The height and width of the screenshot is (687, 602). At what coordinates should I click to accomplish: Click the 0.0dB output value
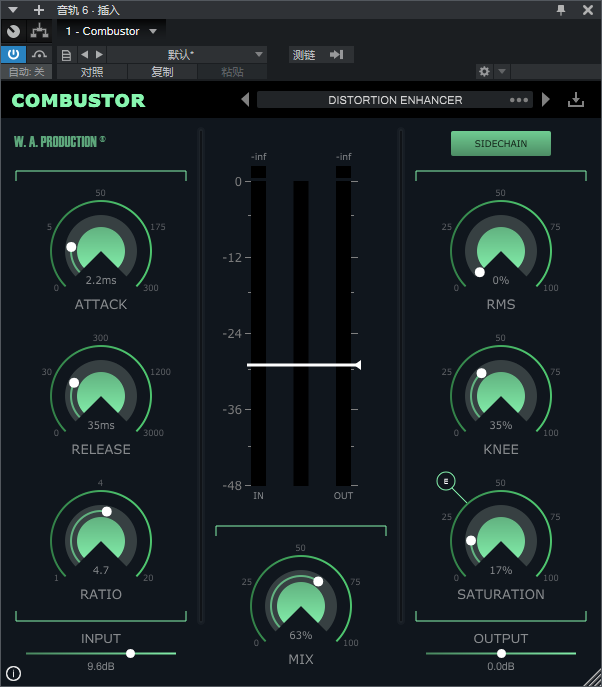coord(501,666)
